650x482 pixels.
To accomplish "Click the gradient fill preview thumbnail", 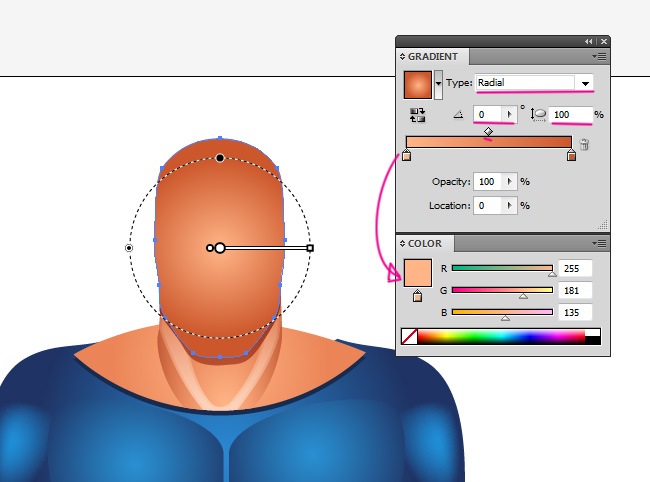I will (x=416, y=84).
